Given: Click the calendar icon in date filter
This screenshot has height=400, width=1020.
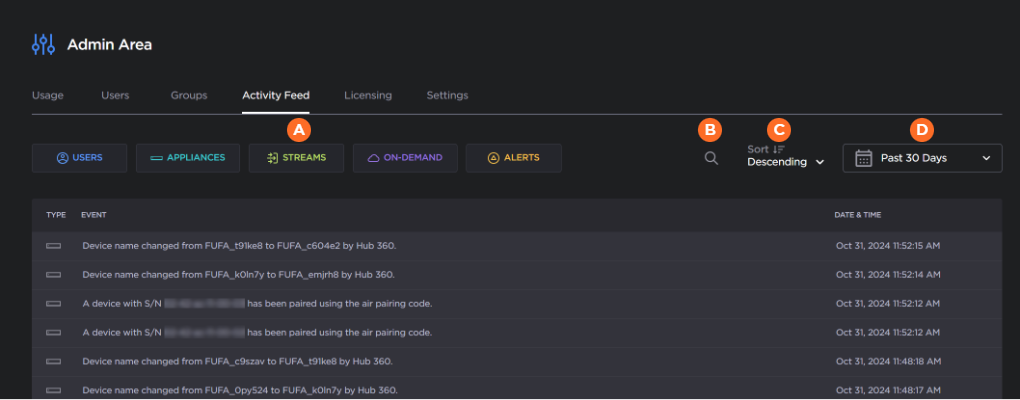Looking at the screenshot, I should coord(864,158).
